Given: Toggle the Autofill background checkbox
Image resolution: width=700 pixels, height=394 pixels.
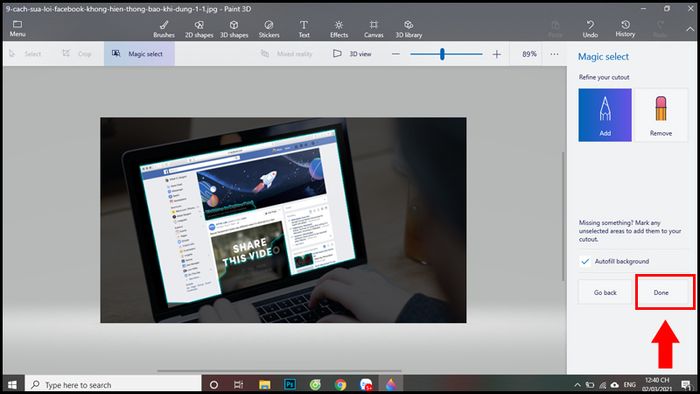Looking at the screenshot, I should click(x=585, y=261).
